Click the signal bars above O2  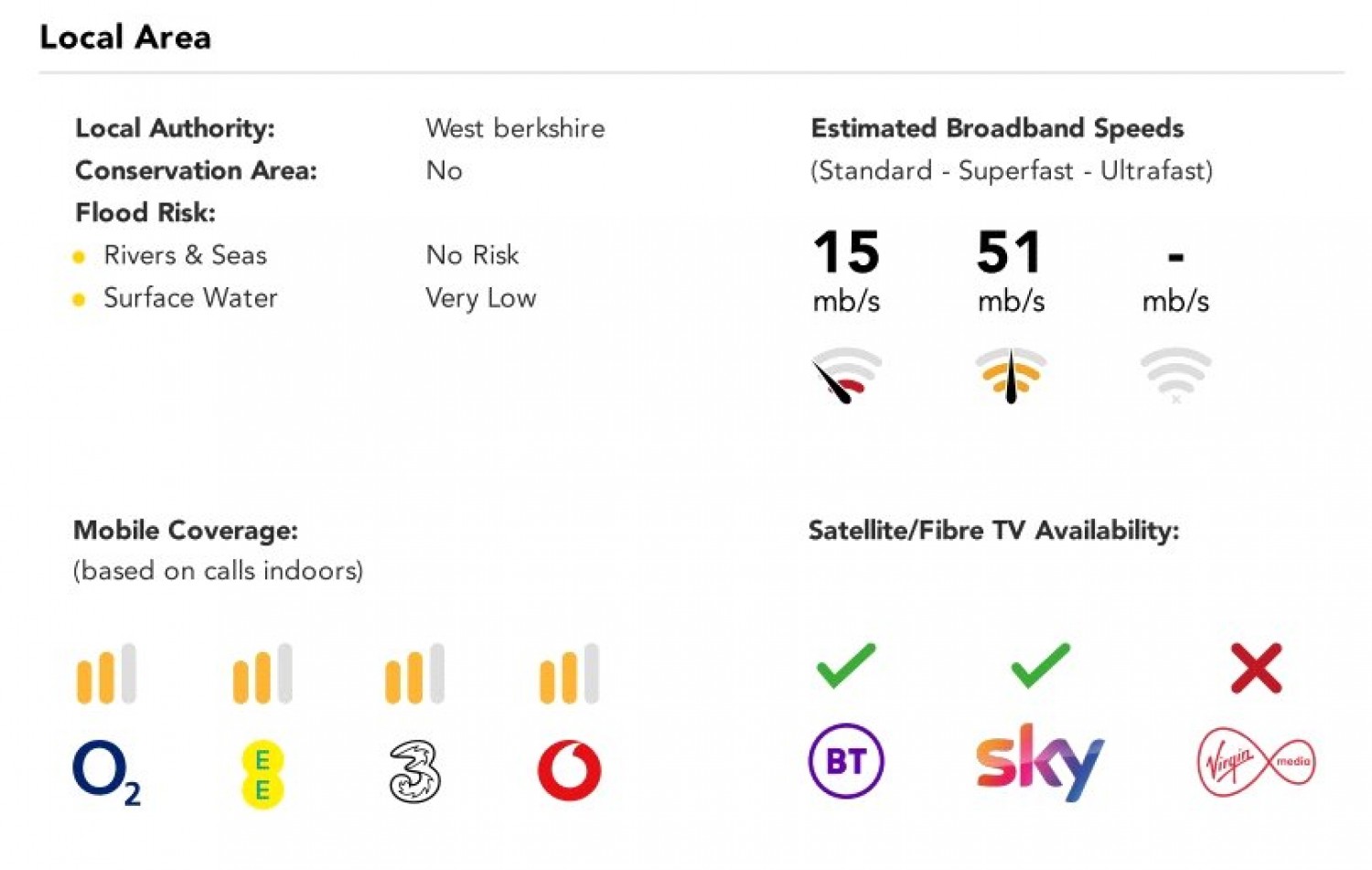[106, 674]
